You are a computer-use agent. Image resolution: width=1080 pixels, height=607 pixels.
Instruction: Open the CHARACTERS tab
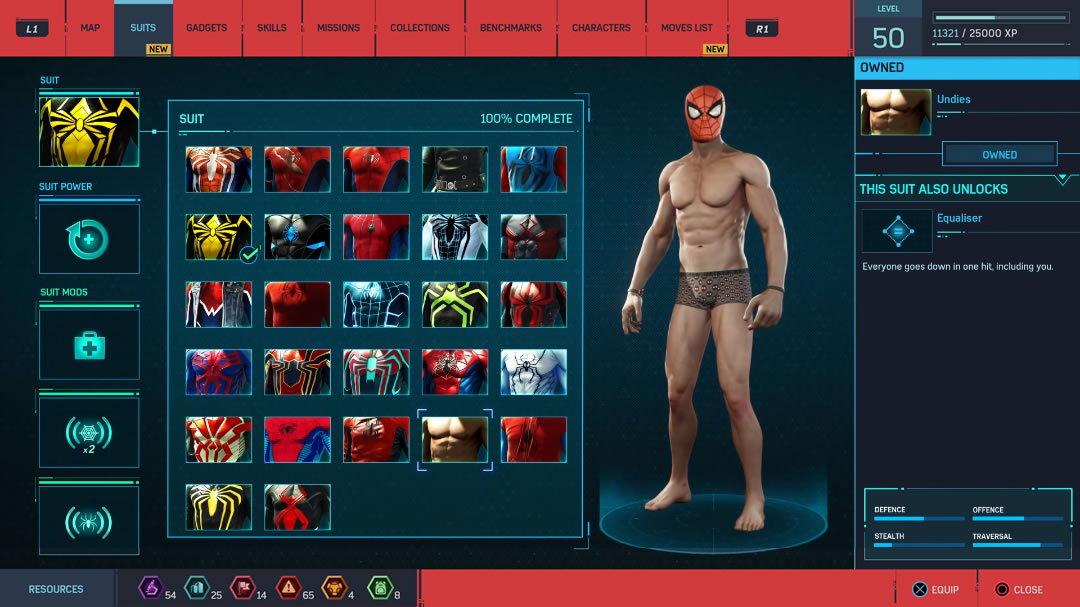pyautogui.click(x=601, y=28)
